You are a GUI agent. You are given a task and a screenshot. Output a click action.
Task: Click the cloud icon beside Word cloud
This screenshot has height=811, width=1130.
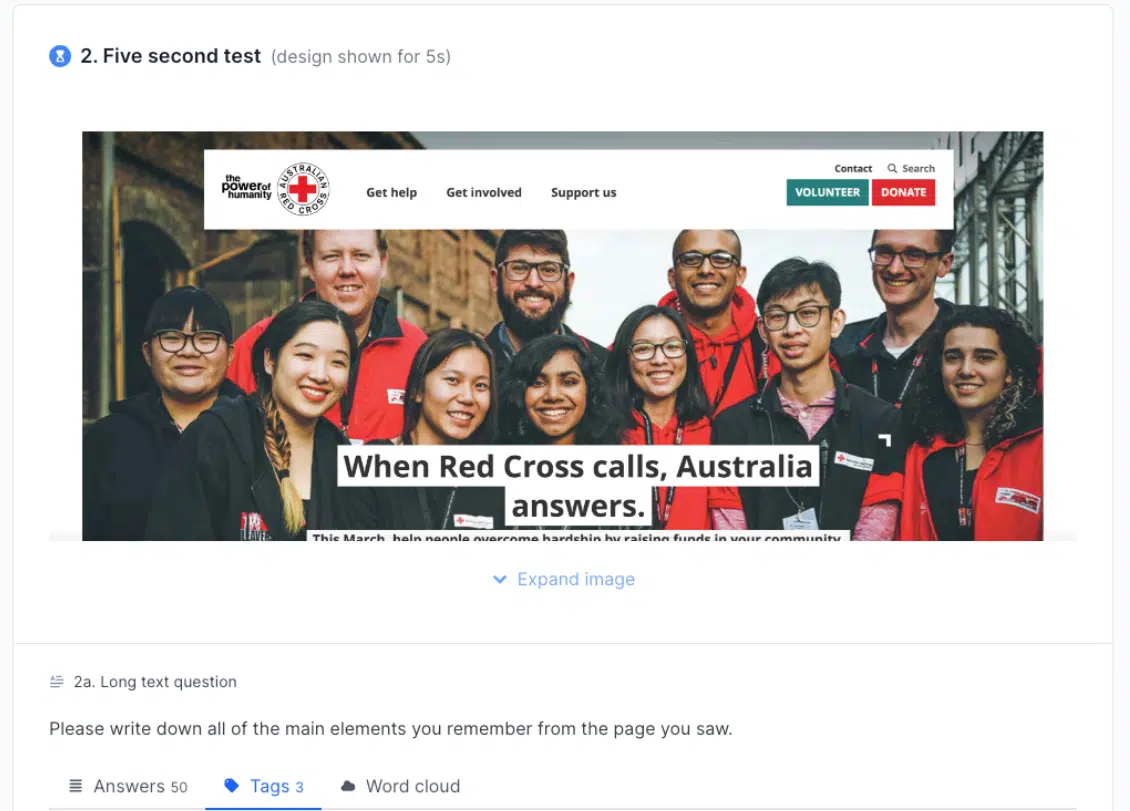348,786
